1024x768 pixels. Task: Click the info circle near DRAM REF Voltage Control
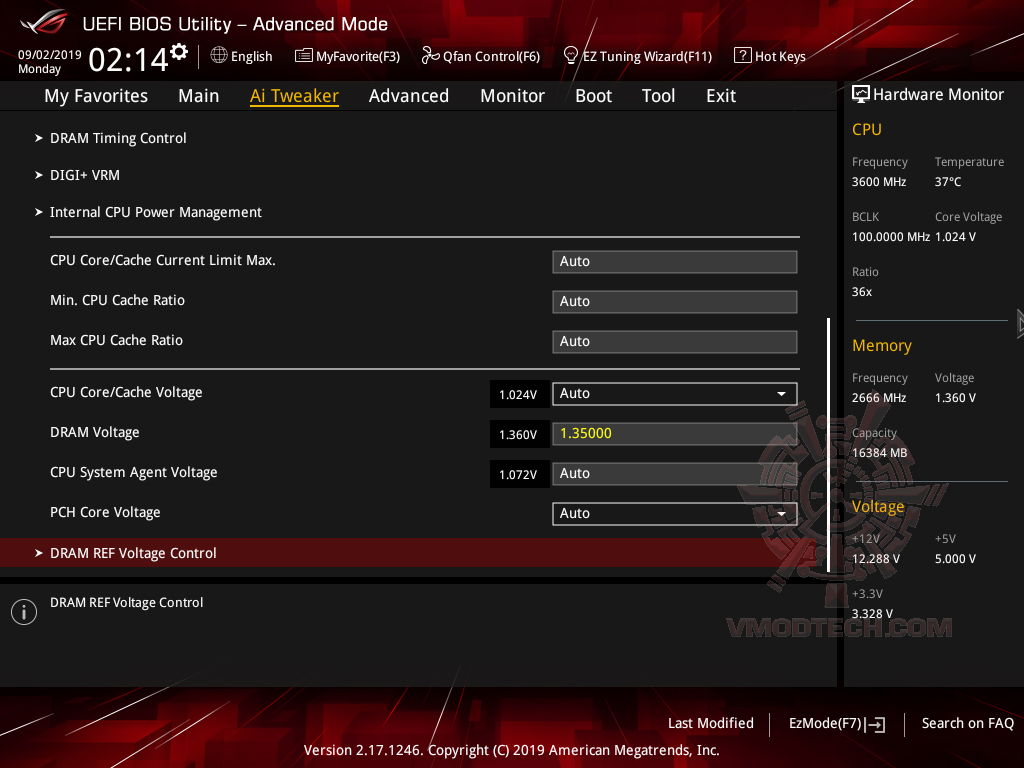[x=23, y=611]
